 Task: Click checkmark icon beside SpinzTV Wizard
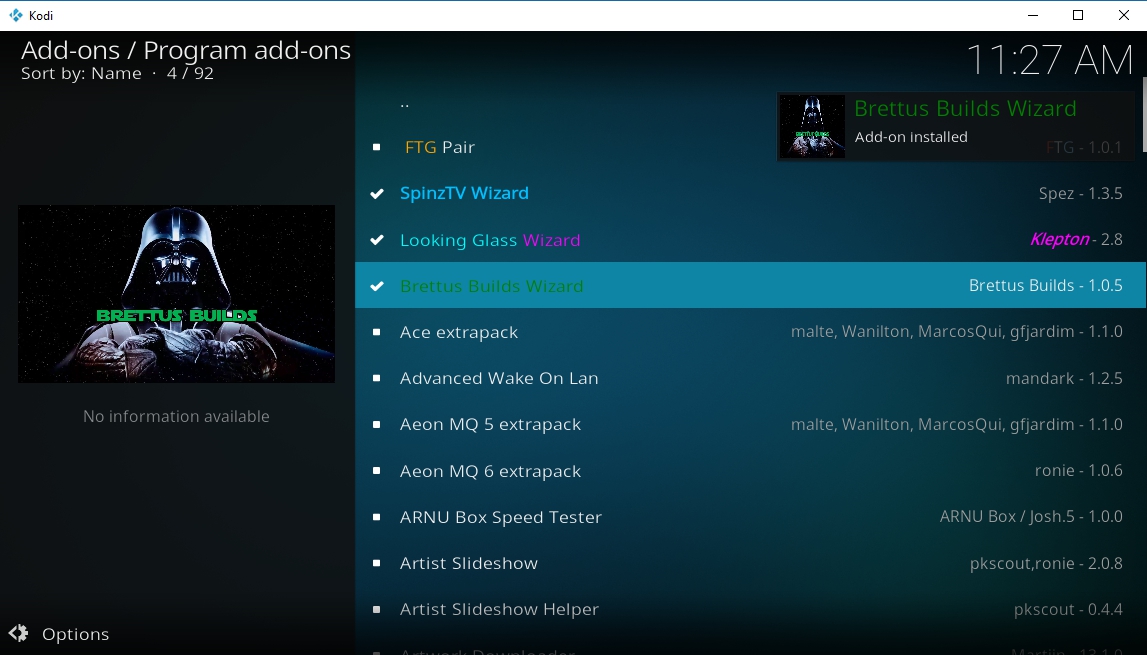[377, 193]
